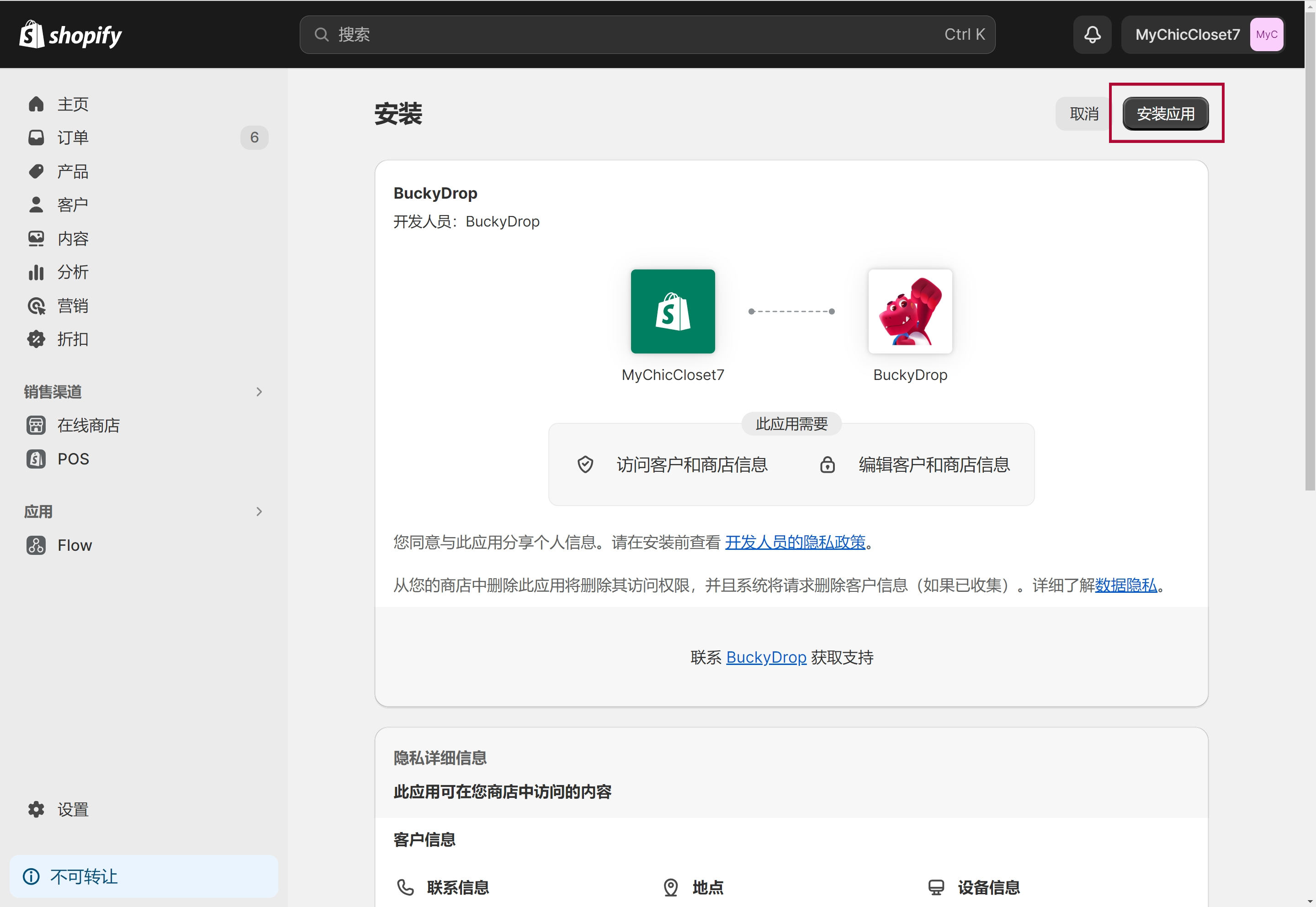Click the BuckyDrop dinosaur app thumbnail
Image resolution: width=1316 pixels, height=907 pixels.
coord(909,311)
